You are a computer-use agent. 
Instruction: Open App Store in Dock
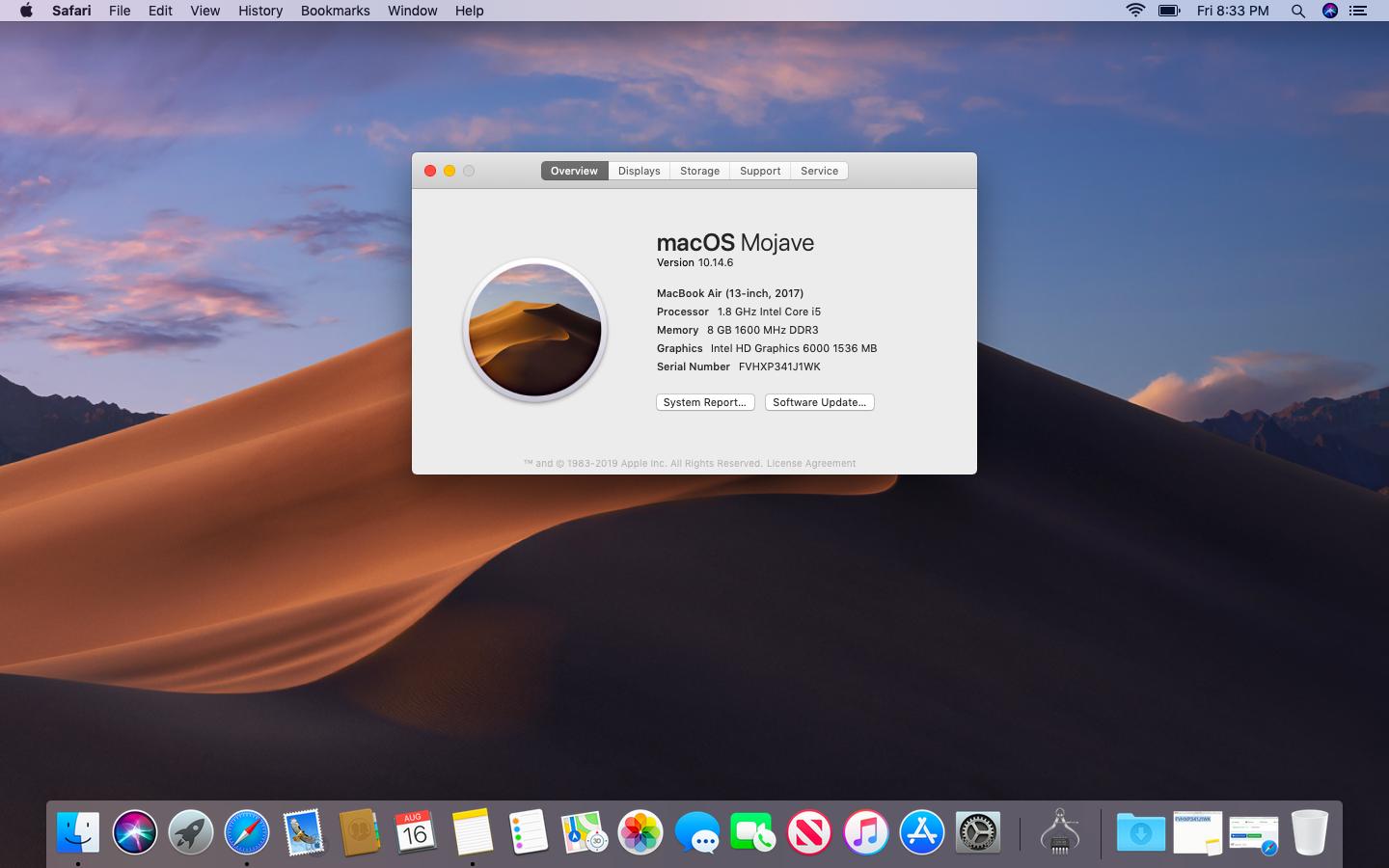tap(922, 831)
